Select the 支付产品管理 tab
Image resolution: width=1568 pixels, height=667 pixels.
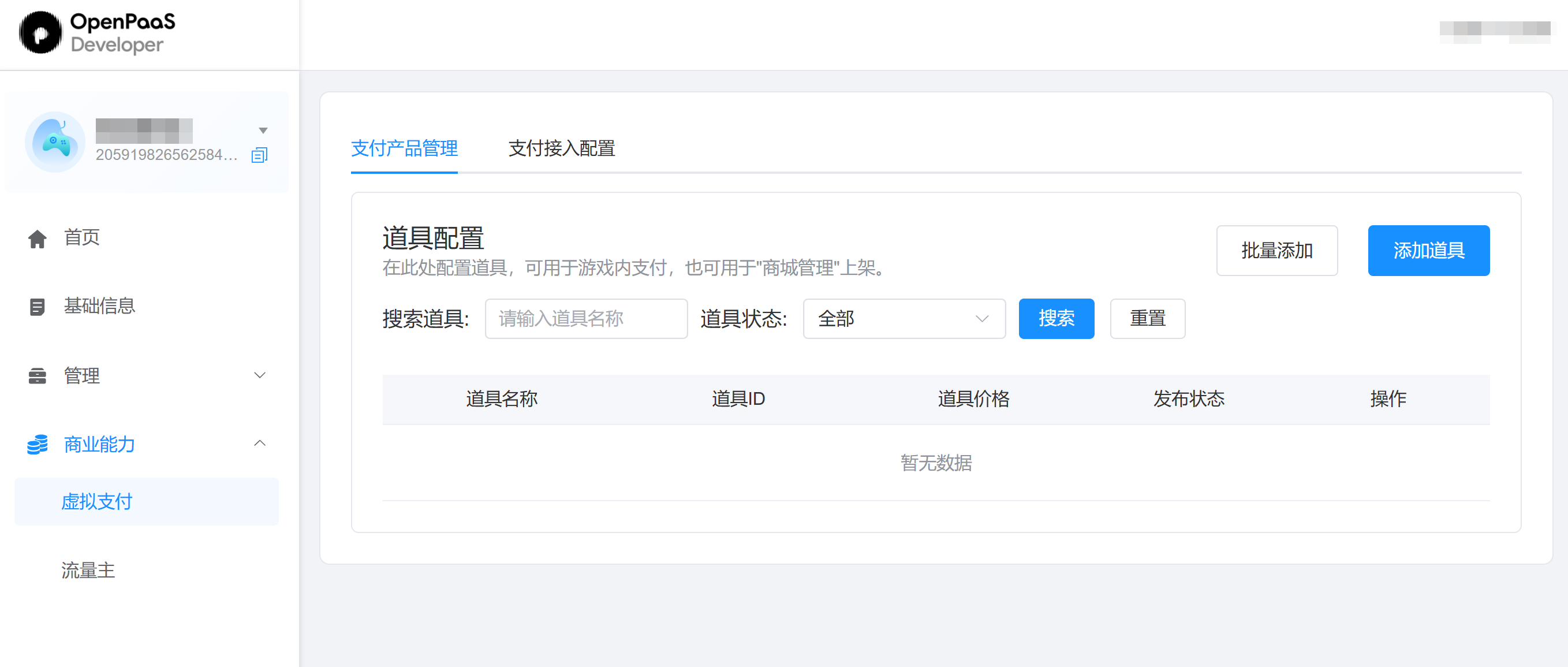pos(404,148)
